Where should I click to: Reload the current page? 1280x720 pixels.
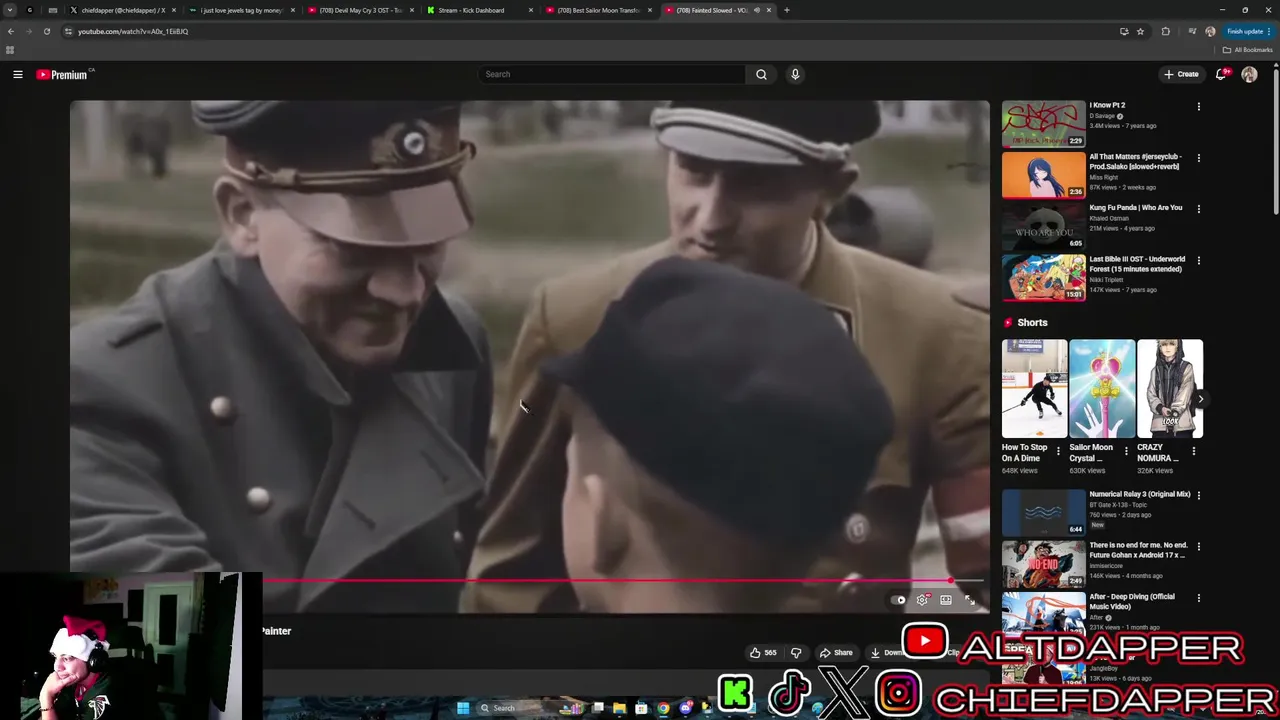click(x=47, y=31)
